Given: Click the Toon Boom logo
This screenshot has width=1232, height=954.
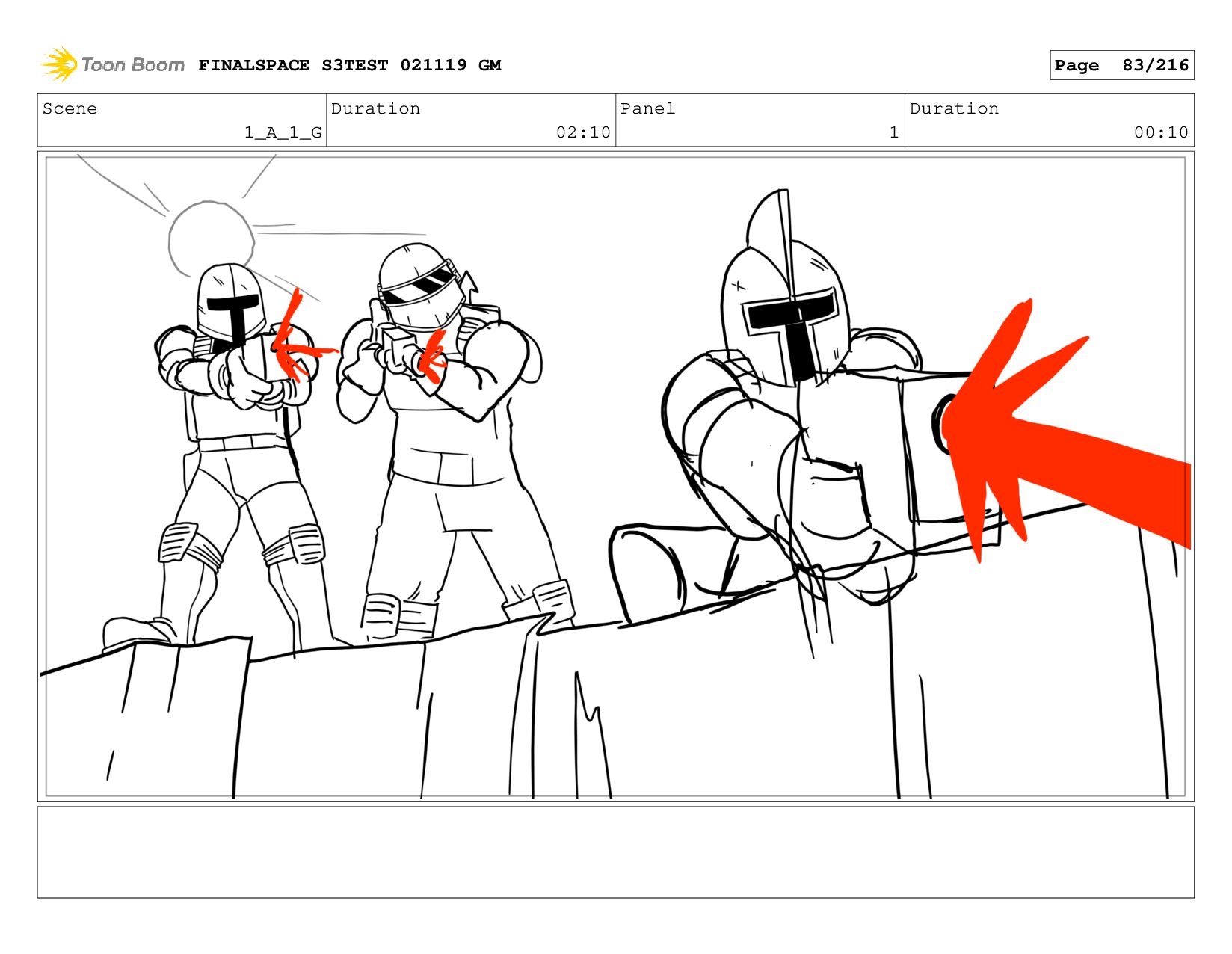Looking at the screenshot, I should point(113,65).
